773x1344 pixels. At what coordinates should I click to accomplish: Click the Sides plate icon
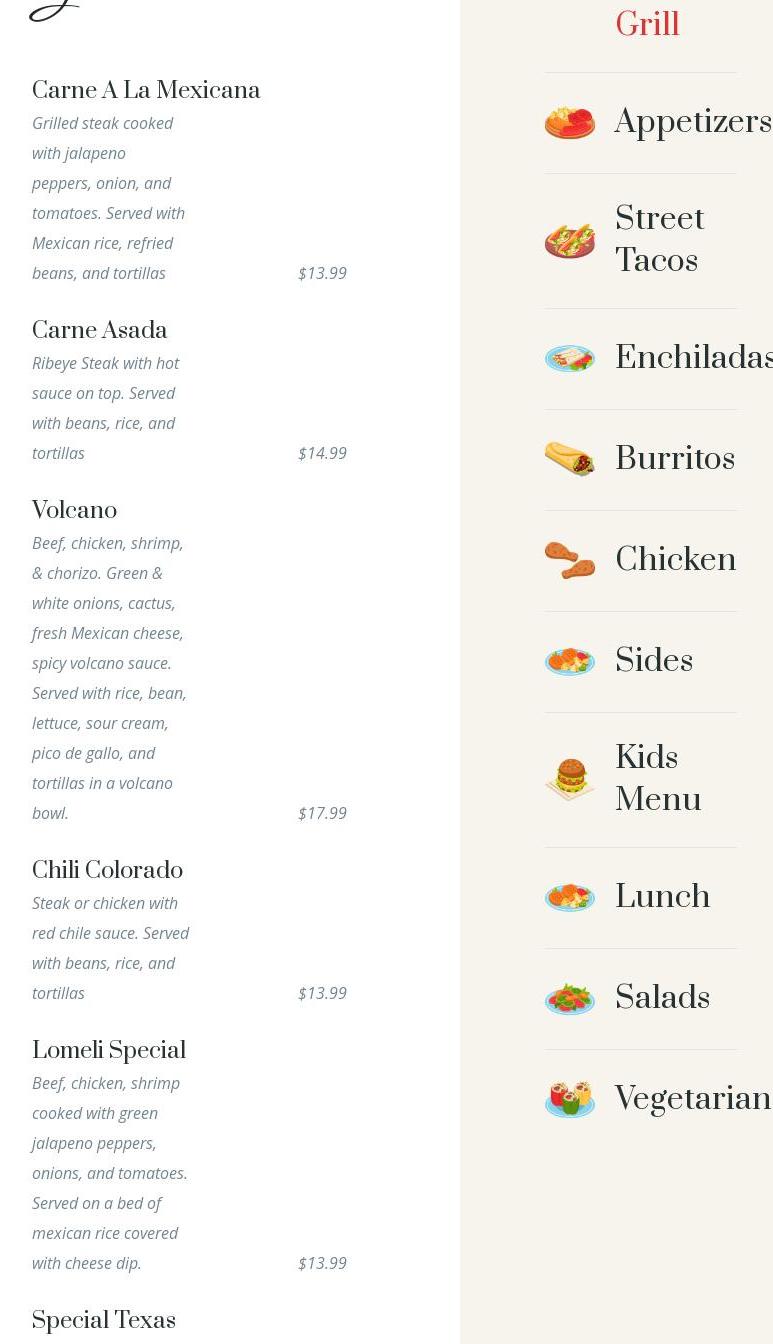pyautogui.click(x=570, y=662)
